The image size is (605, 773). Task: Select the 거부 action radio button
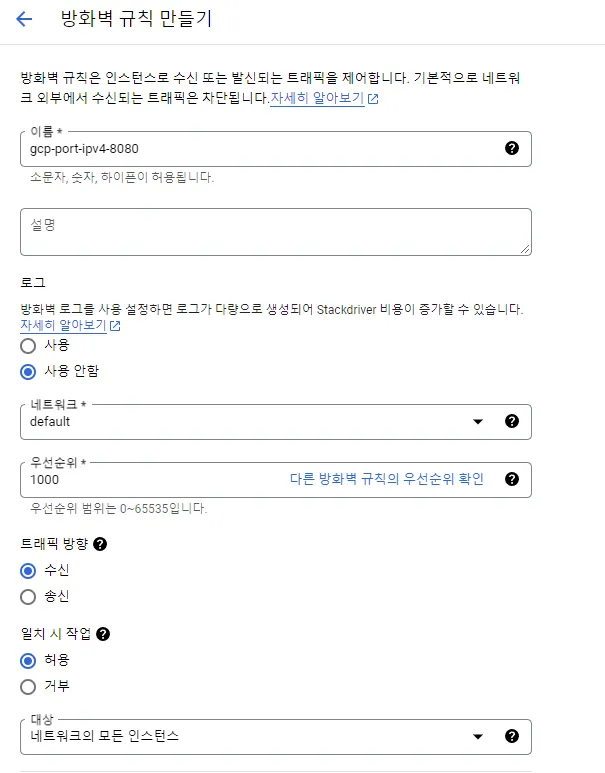pyautogui.click(x=29, y=686)
